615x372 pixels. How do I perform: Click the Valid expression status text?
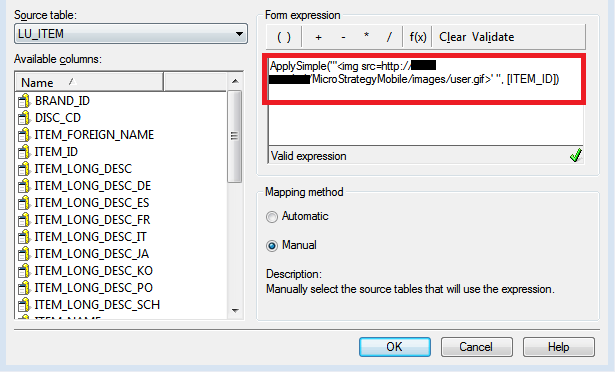tap(309, 156)
